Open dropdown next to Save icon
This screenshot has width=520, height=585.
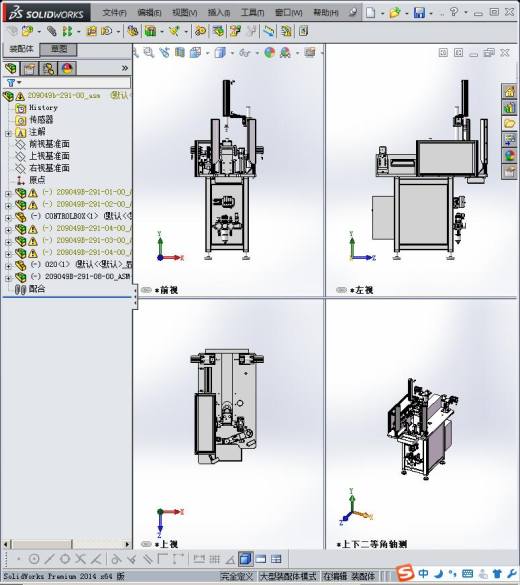point(431,13)
